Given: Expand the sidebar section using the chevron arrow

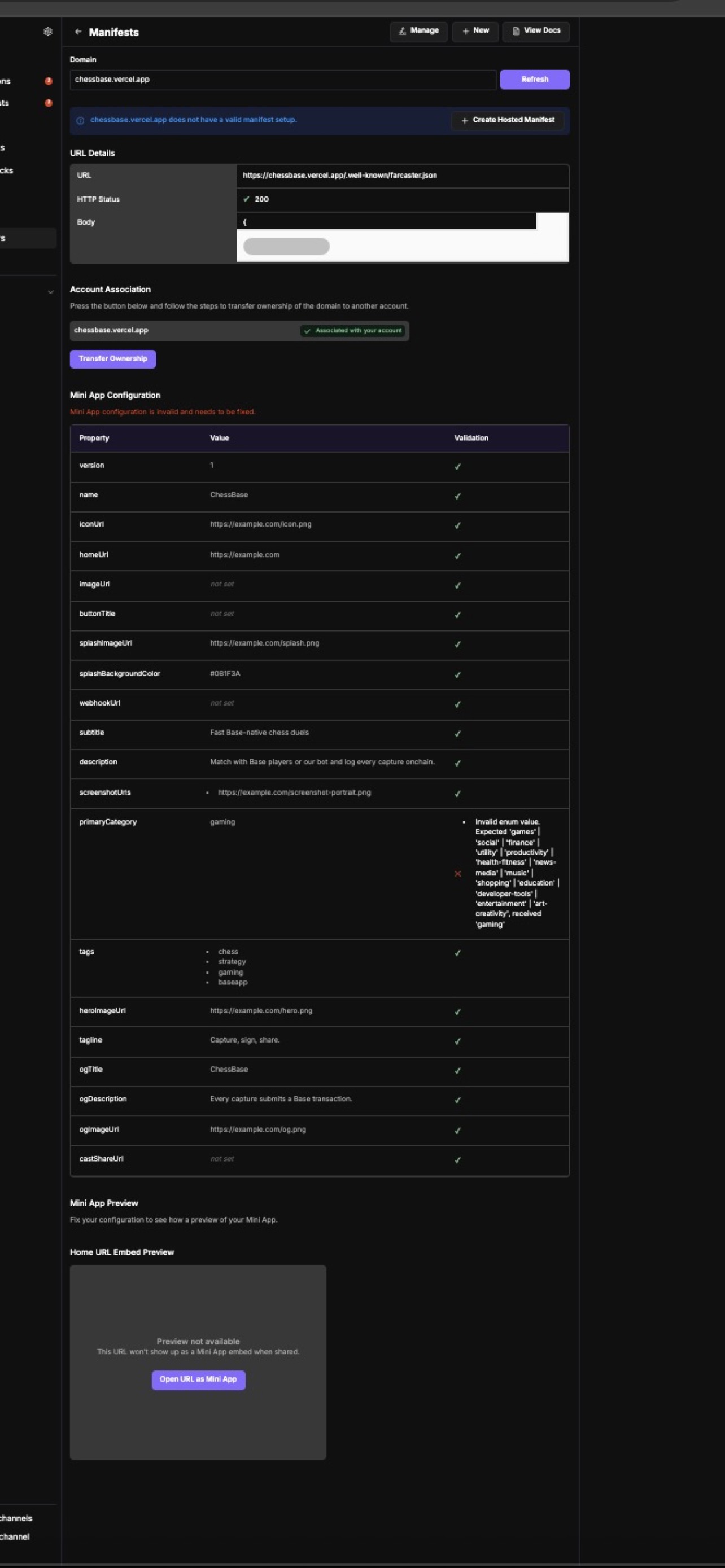Looking at the screenshot, I should point(50,292).
